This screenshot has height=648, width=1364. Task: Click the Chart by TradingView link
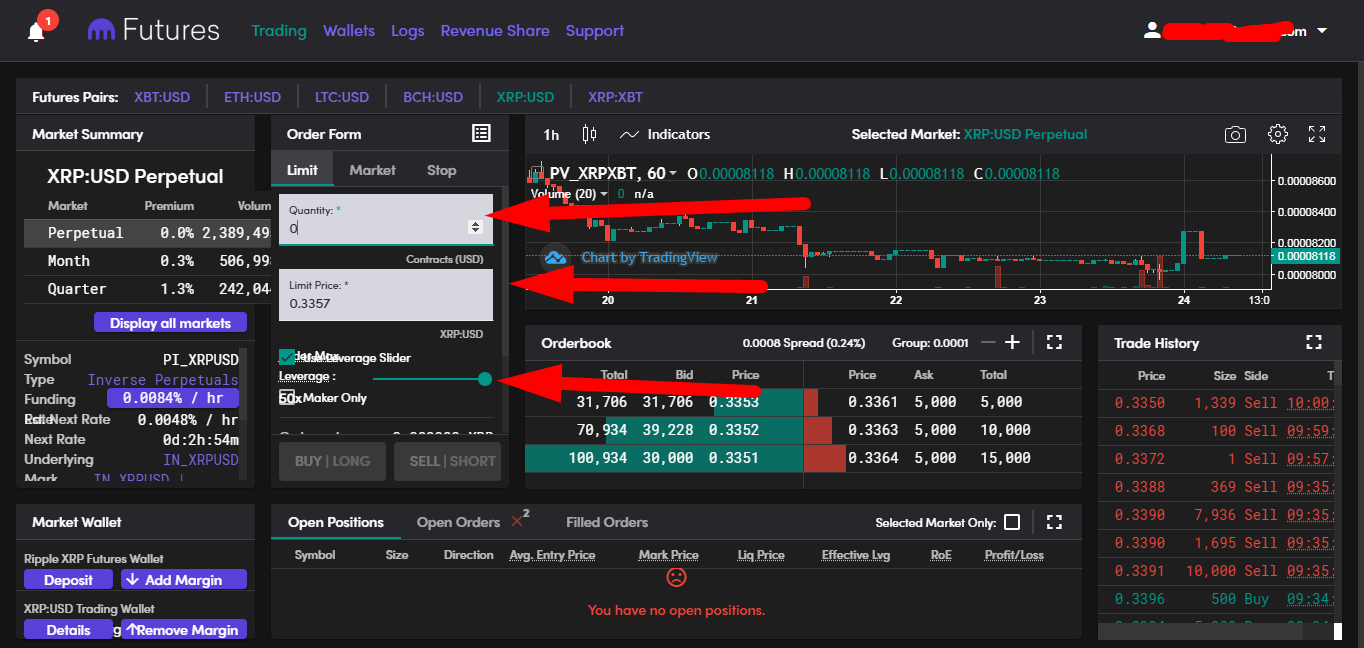pyautogui.click(x=650, y=257)
